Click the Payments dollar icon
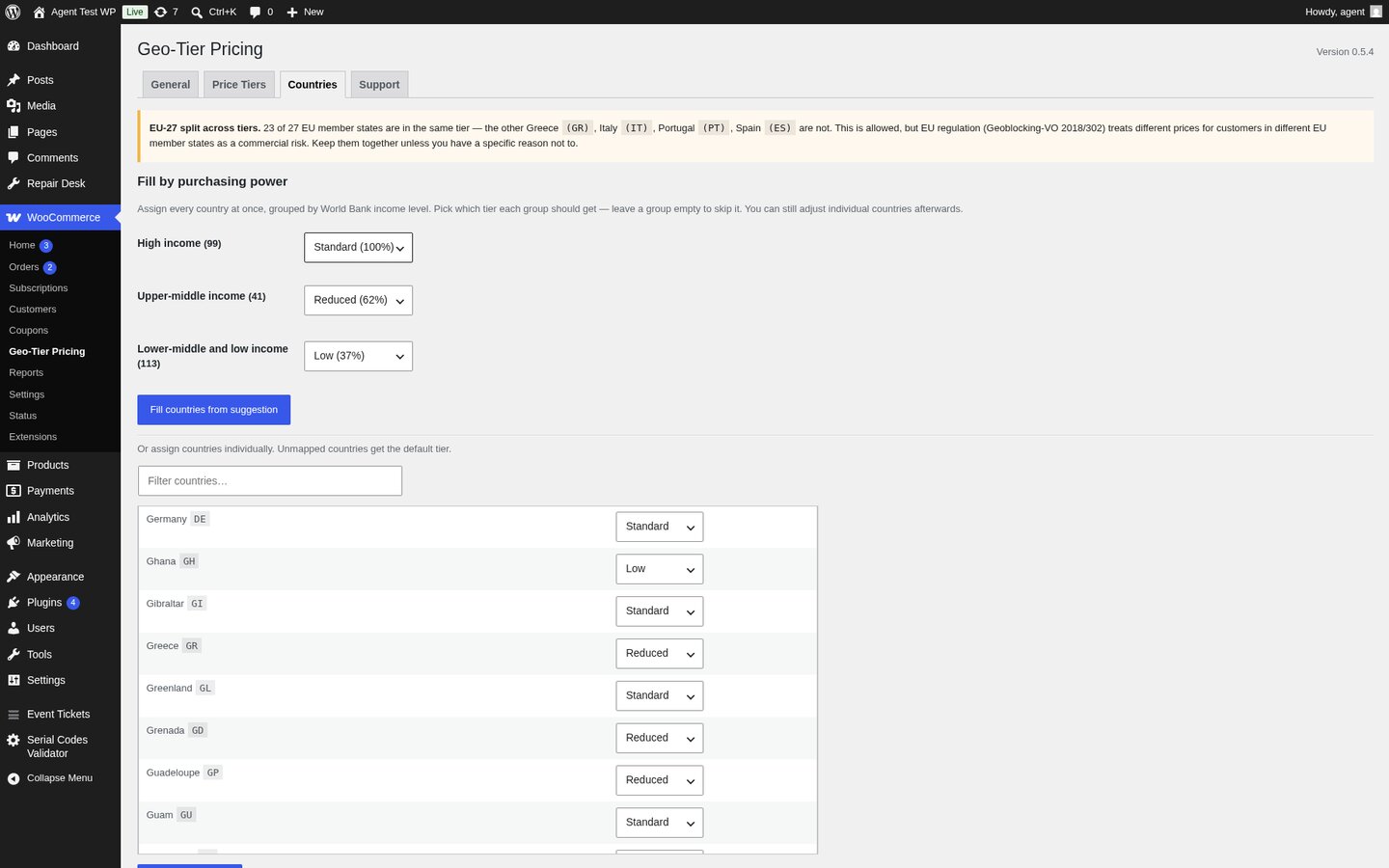Screen dimensions: 1389x868 pos(14,491)
